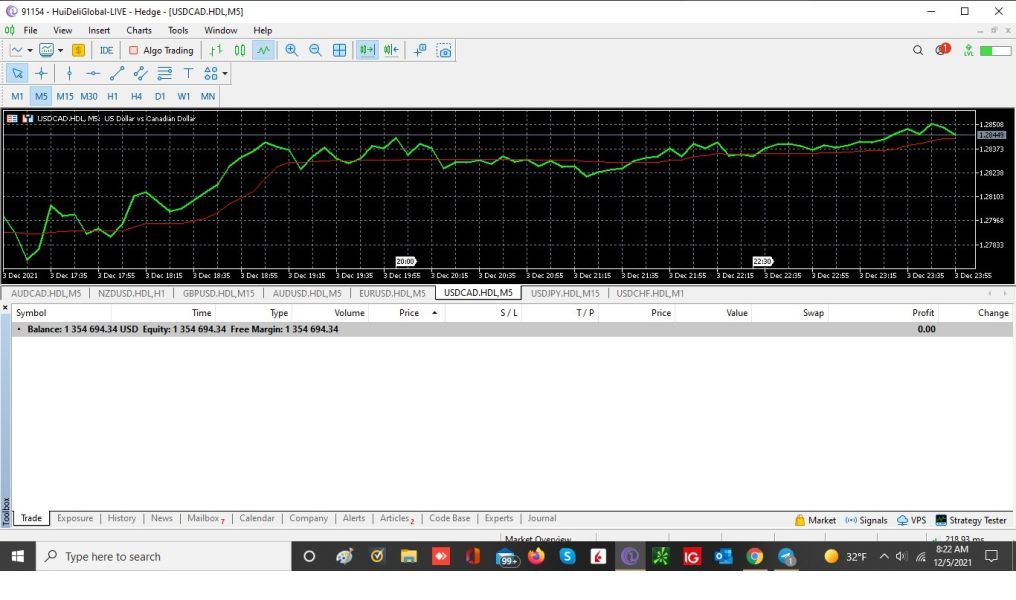
Task: Add a text label tool
Action: pos(188,73)
